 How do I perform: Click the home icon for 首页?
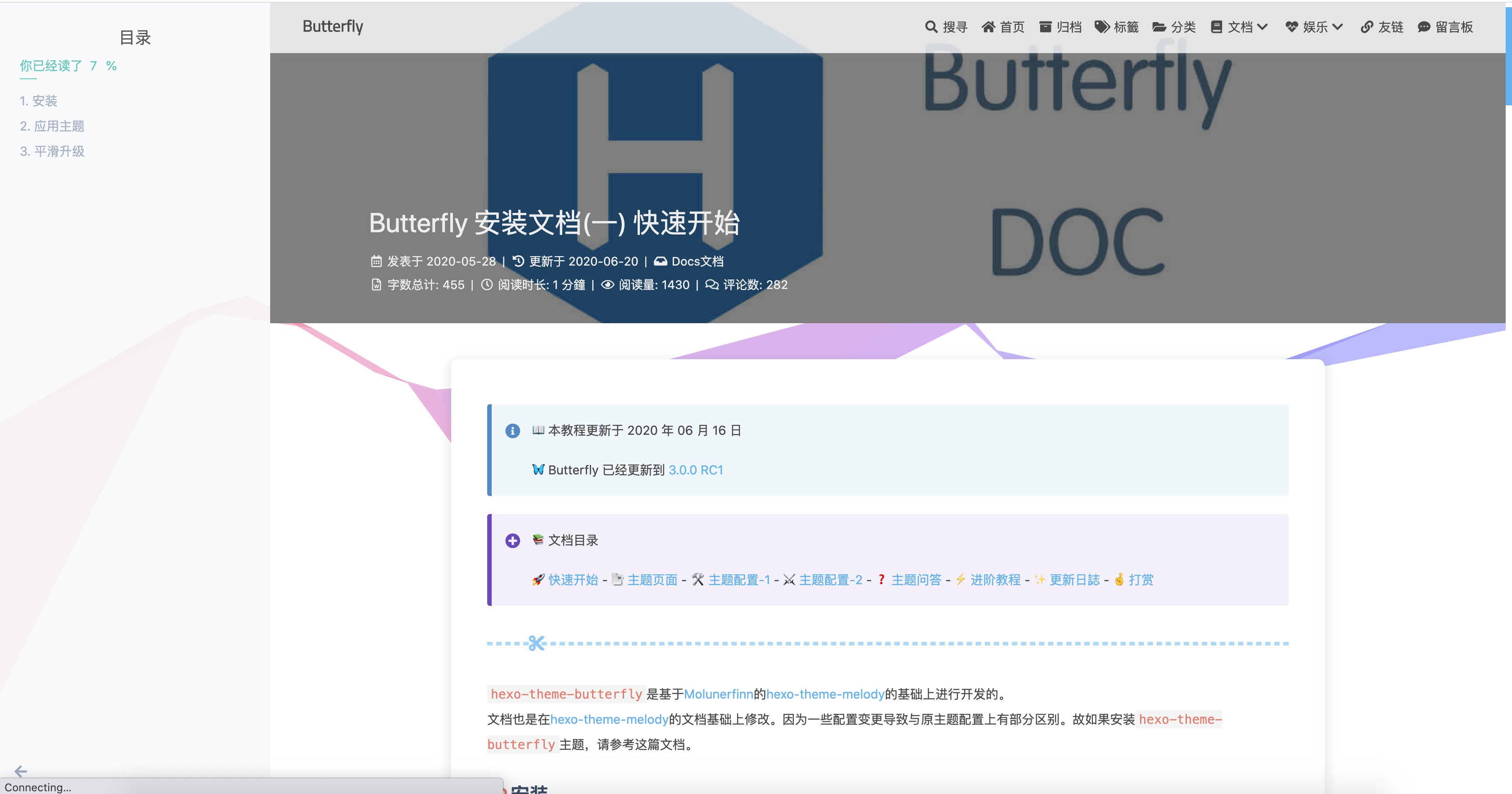(988, 27)
